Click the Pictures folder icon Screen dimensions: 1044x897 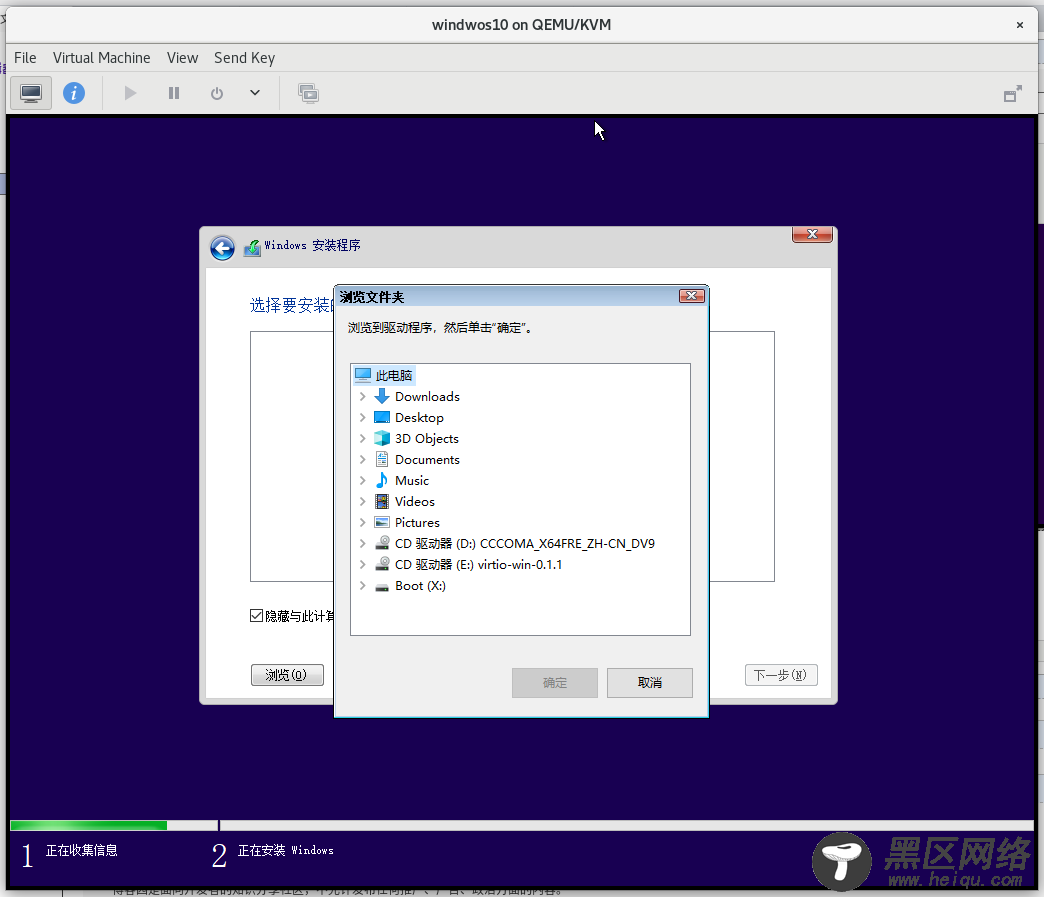point(382,522)
